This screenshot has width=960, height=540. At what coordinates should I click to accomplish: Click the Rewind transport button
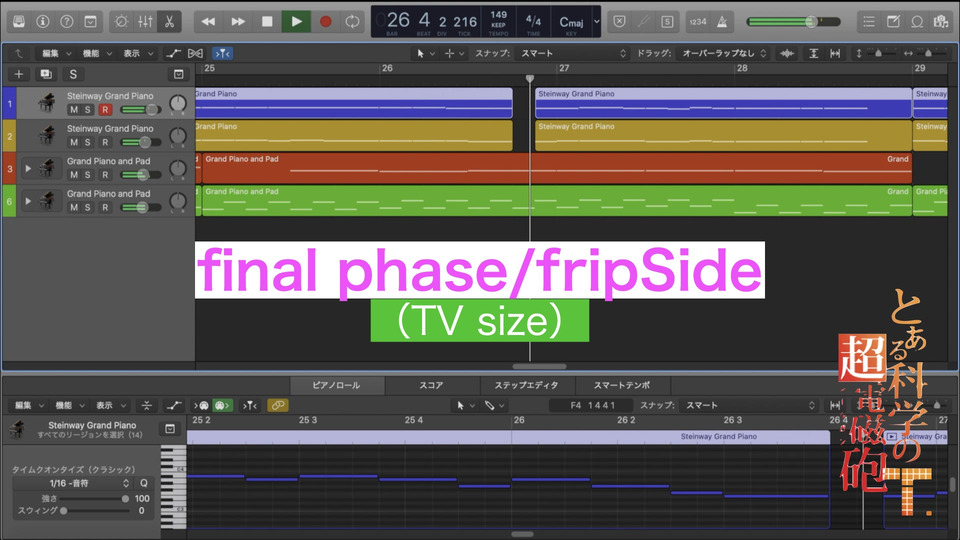208,21
